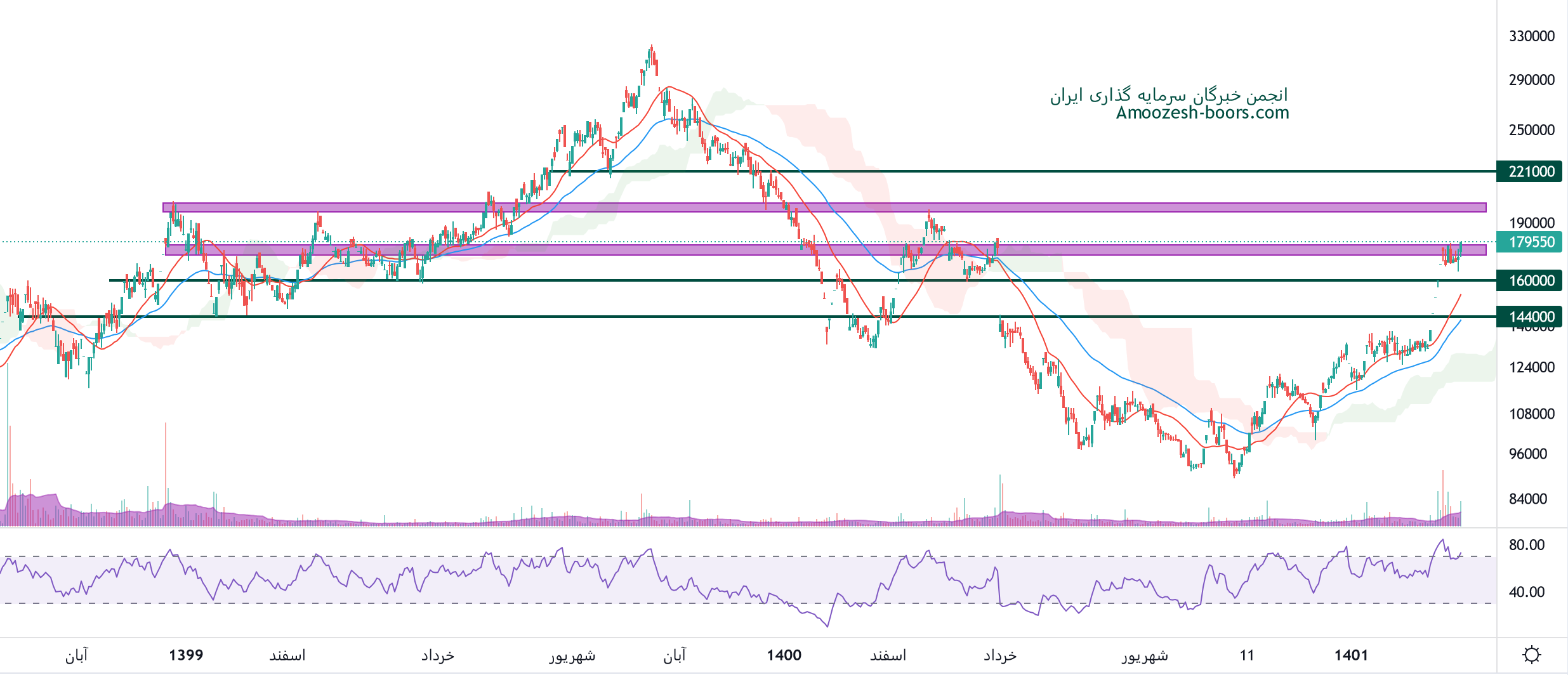Click the 250000 value on price scale
This screenshot has width=1568, height=675.
click(1531, 130)
